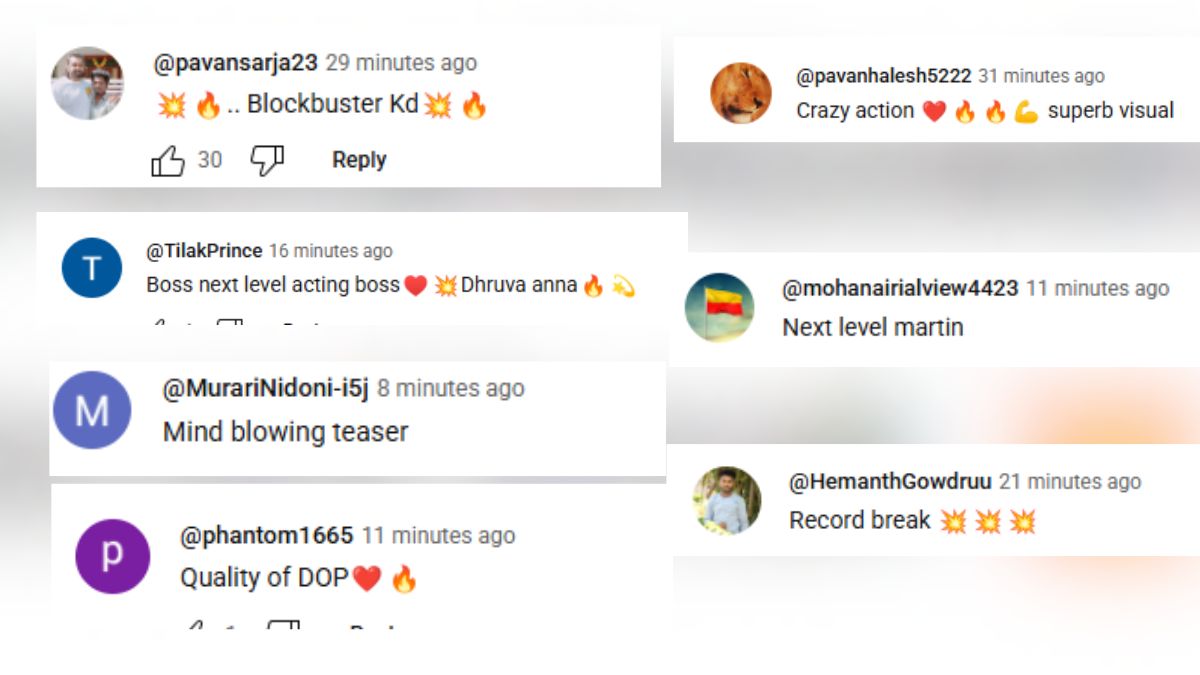
Task: Open the @pavanhalesh5222 username link
Action: [x=883, y=76]
